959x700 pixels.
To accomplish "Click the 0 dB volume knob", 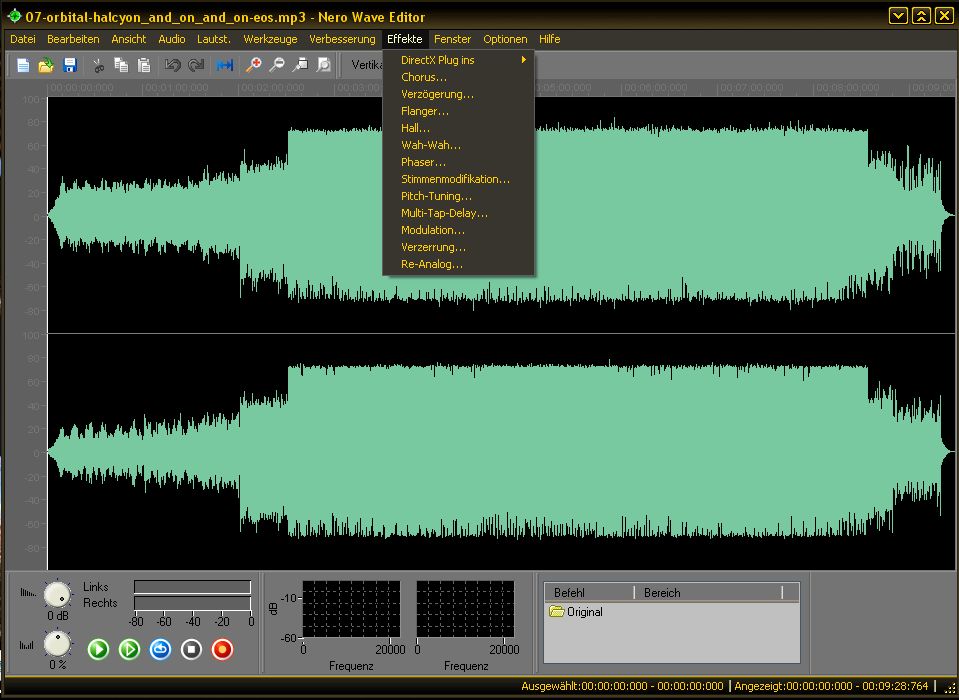I will pos(58,594).
